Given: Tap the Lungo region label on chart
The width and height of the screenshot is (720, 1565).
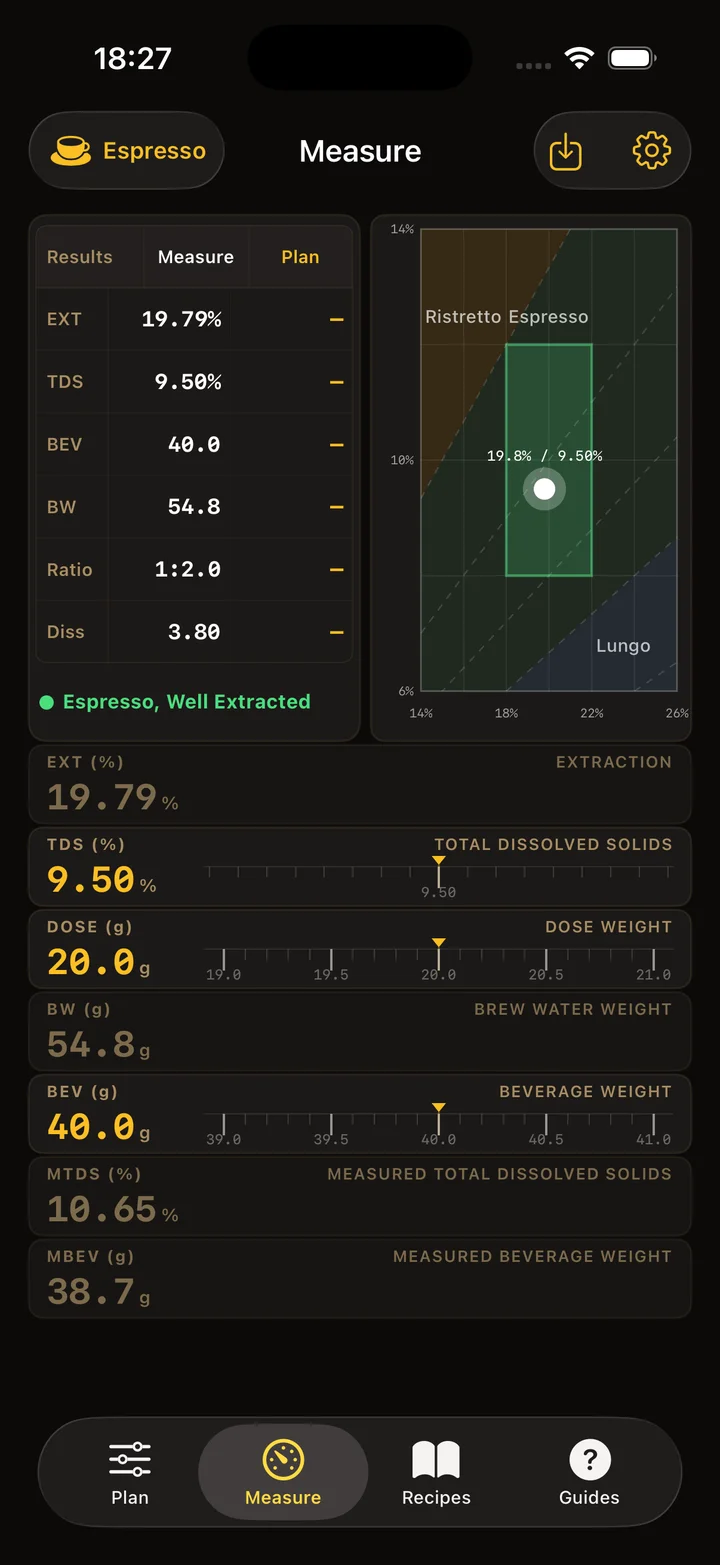Looking at the screenshot, I should (623, 646).
